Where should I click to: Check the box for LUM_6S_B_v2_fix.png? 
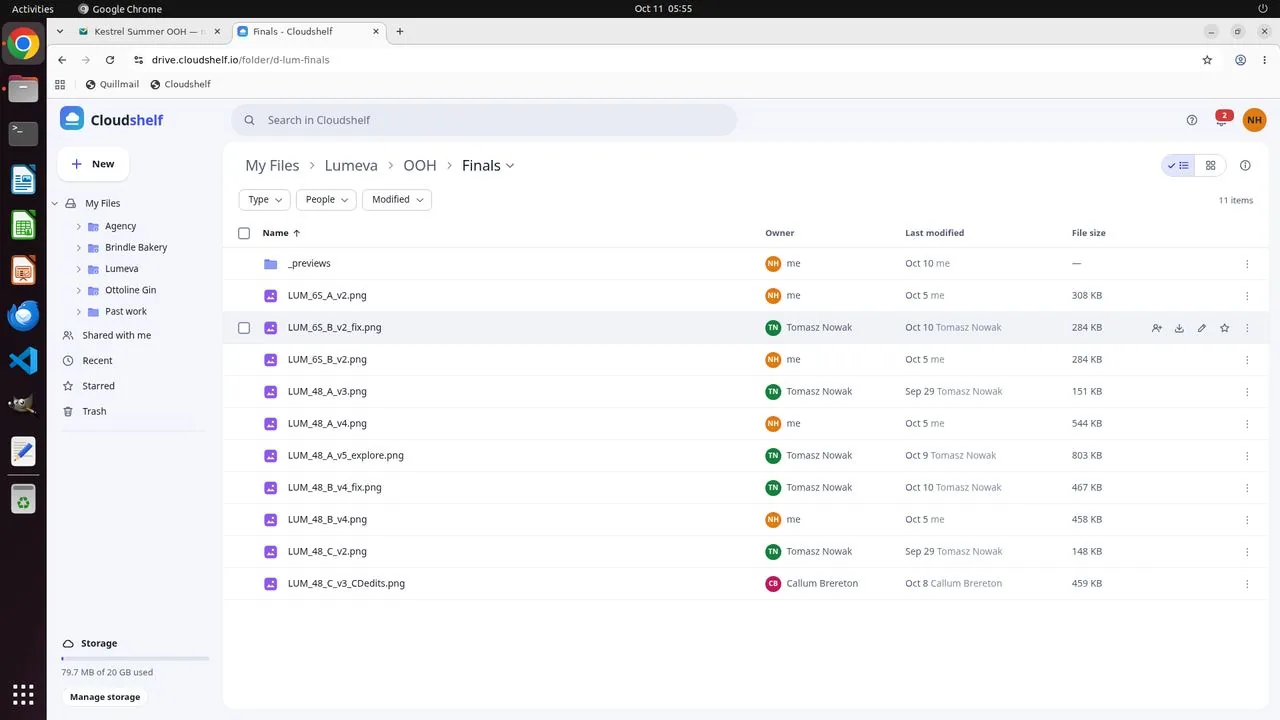pyautogui.click(x=244, y=328)
